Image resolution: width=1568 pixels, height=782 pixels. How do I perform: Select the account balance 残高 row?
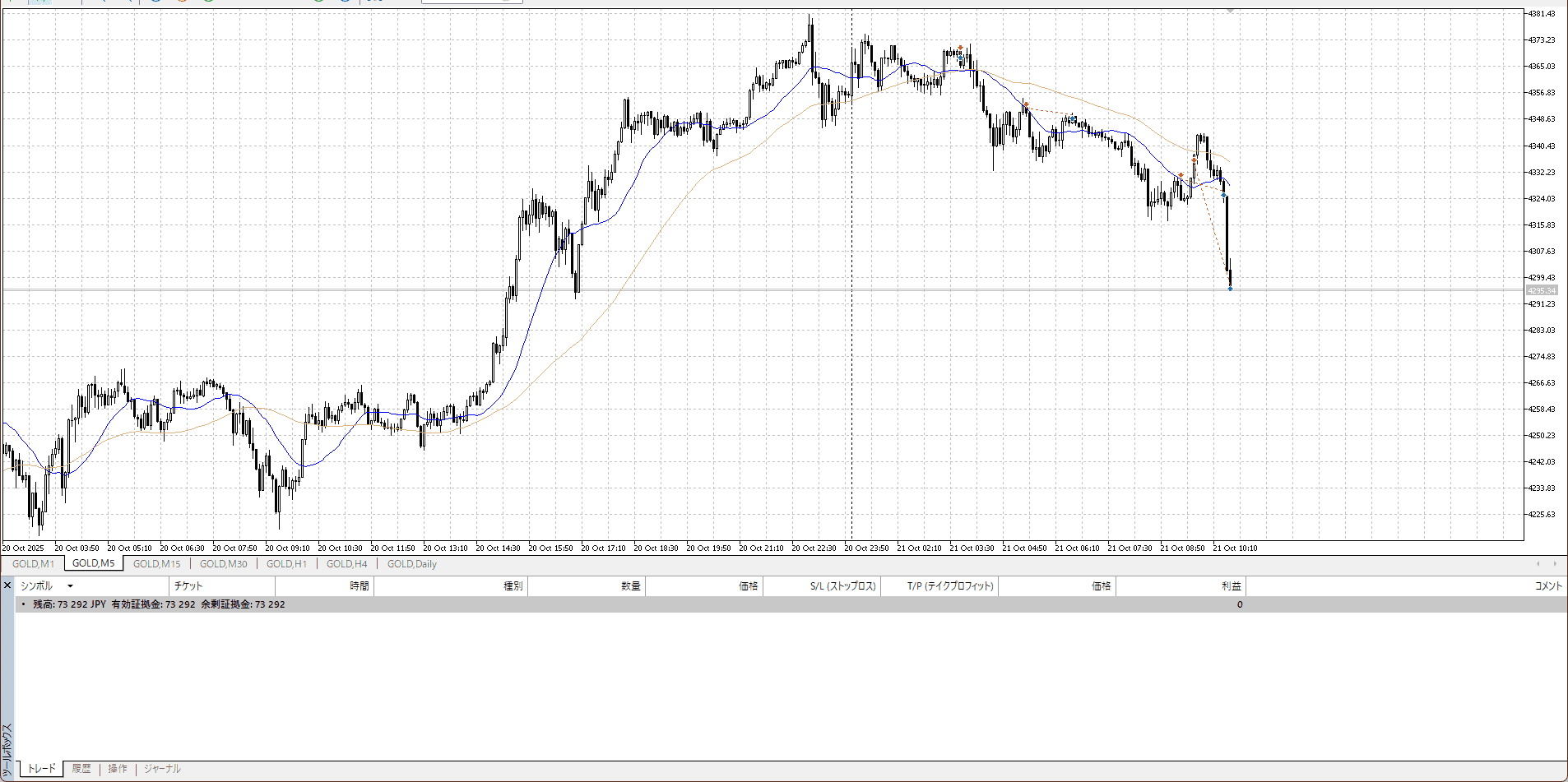159,604
